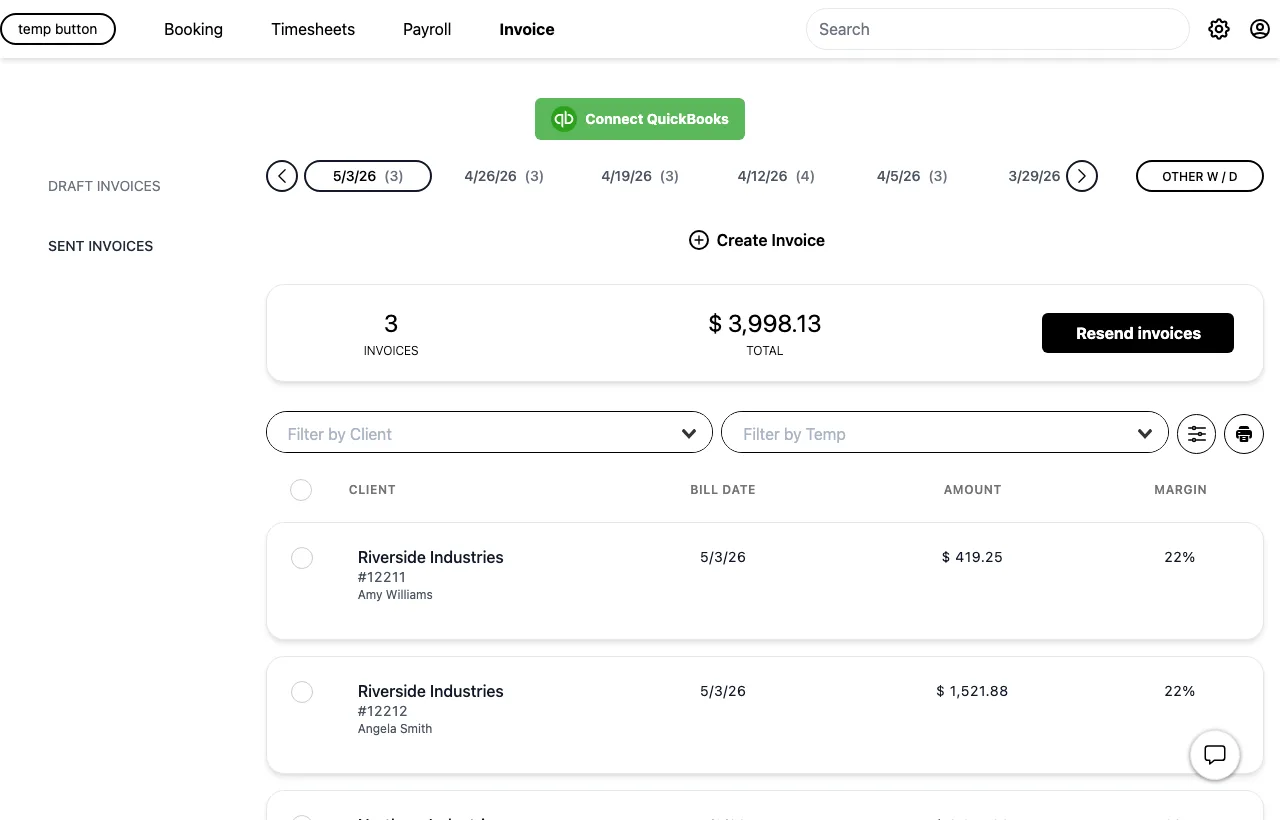Open the chat support bubble

(x=1215, y=754)
